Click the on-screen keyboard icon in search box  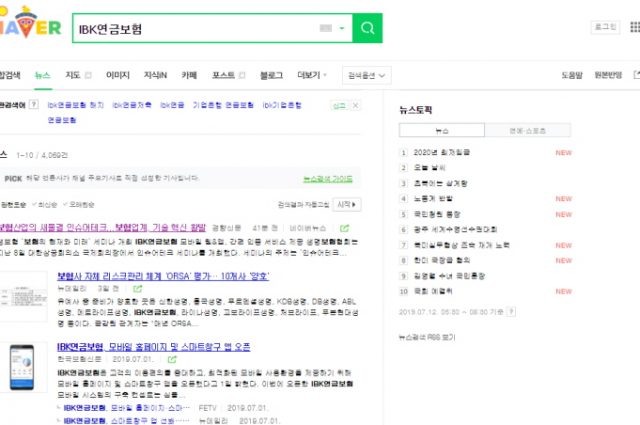326,29
